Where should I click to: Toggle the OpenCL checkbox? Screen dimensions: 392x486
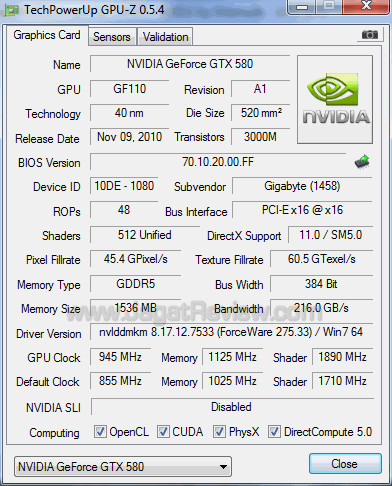point(100,432)
